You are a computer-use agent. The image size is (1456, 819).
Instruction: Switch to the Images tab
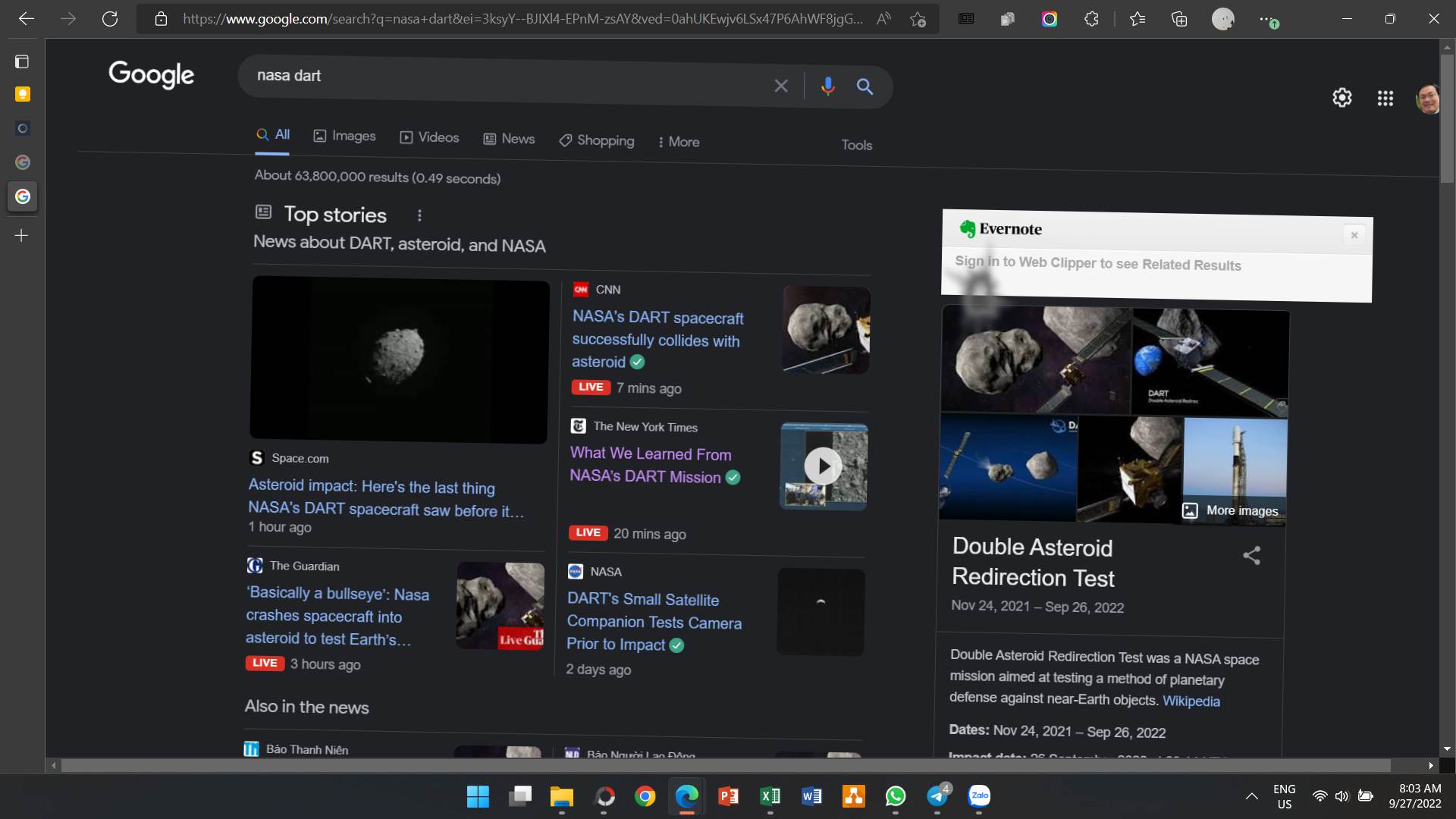click(x=345, y=136)
